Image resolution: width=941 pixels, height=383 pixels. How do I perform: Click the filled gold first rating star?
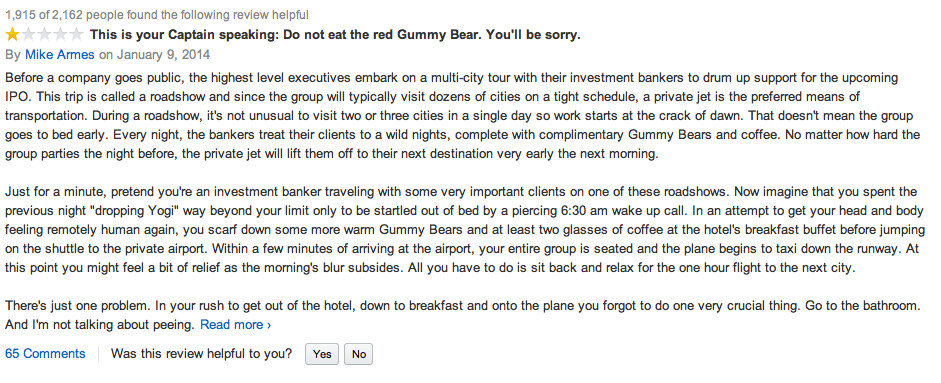click(x=13, y=34)
